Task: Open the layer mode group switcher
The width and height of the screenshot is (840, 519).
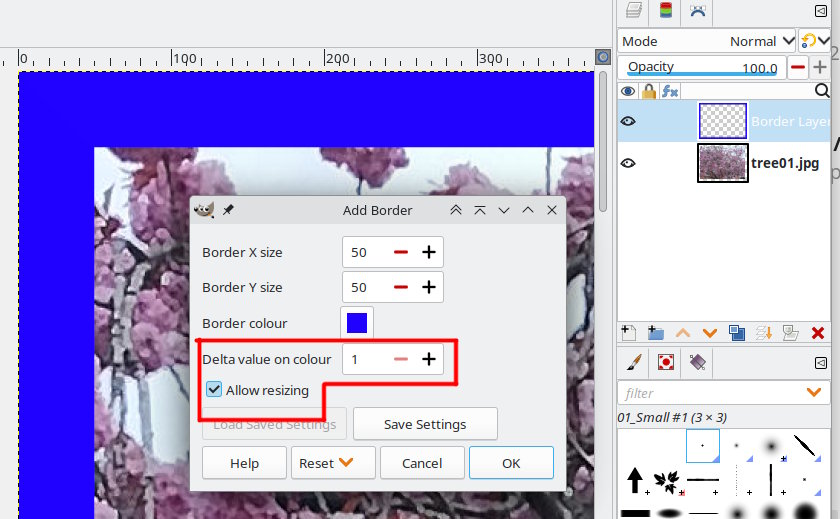Action: 815,41
